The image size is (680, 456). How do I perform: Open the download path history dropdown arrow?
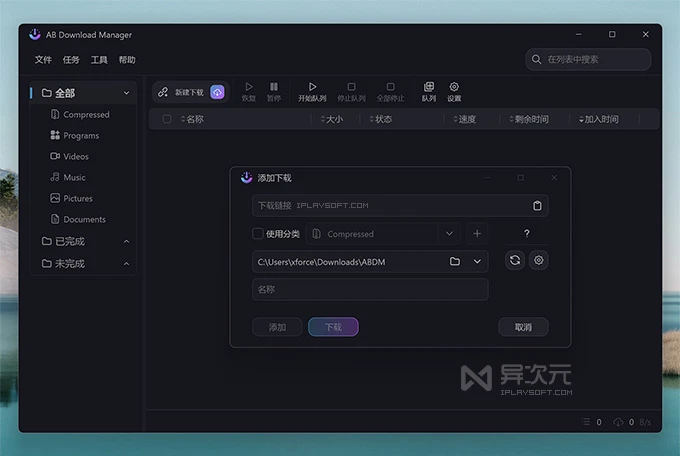[477, 262]
